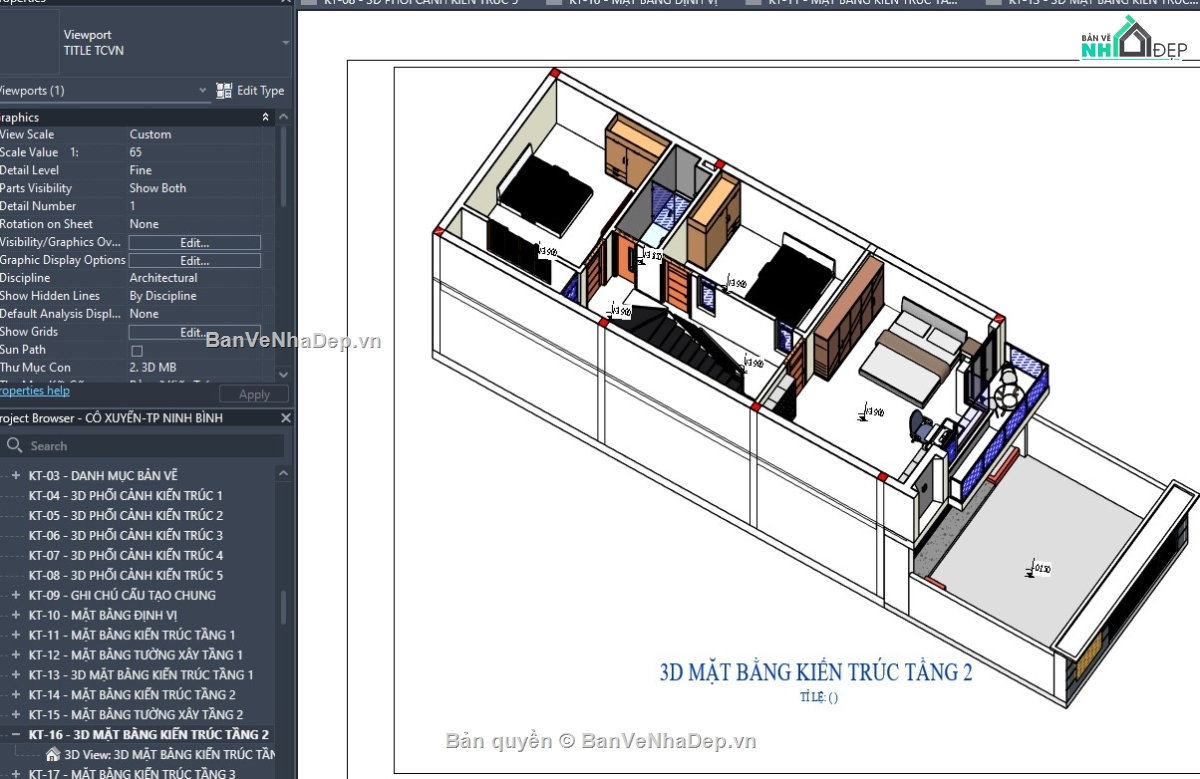Viewport: 1200px width, 779px height.
Task: Close the Project Browser panel
Action: point(285,418)
